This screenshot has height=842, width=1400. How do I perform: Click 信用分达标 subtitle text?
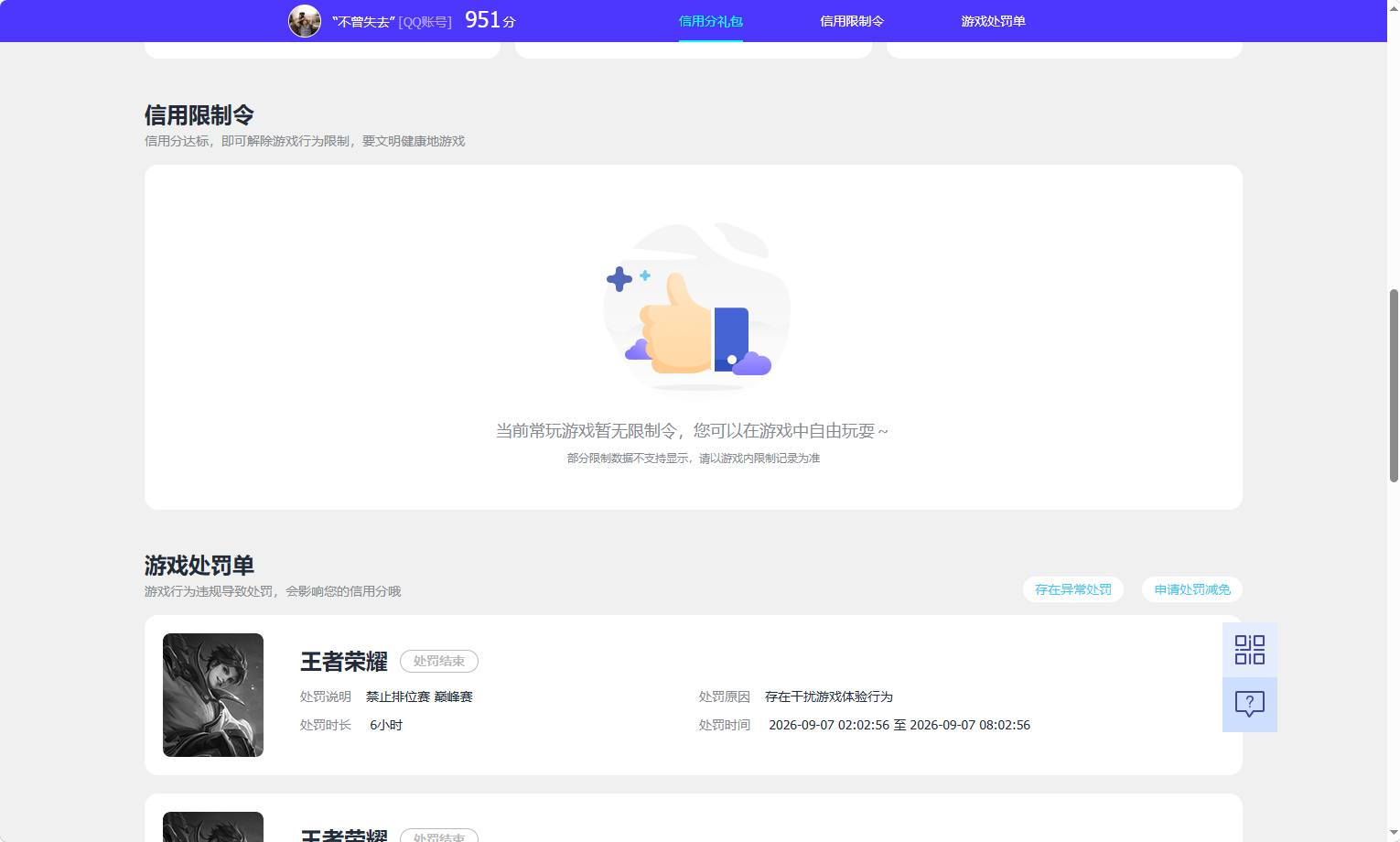point(305,141)
